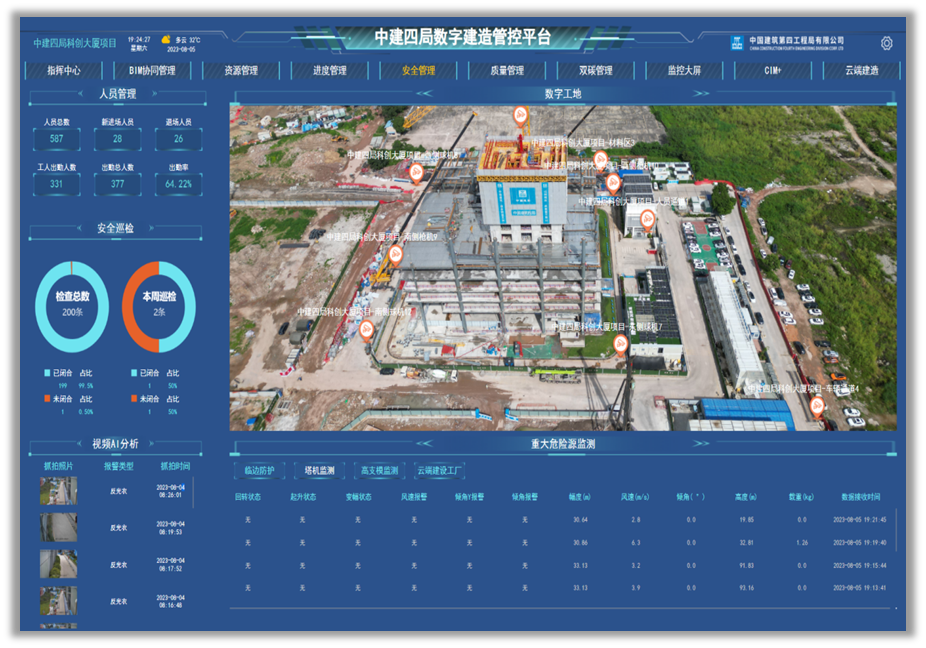Click the 临边防护 button
The width and height of the screenshot is (926, 648).
coord(259,470)
